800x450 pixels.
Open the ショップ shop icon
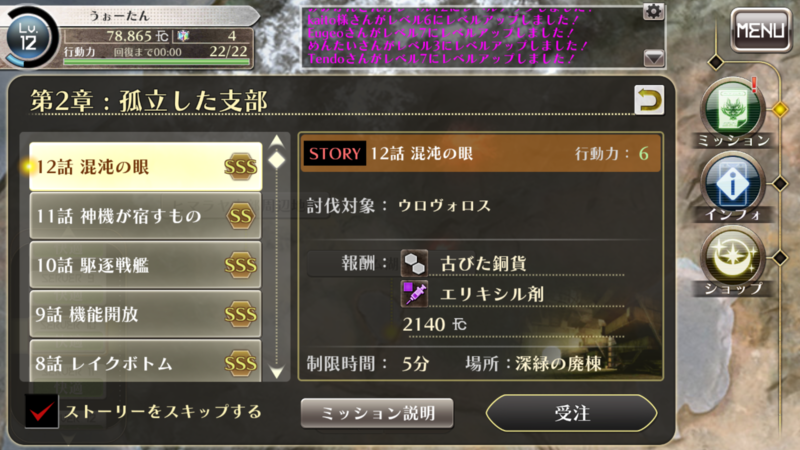pos(733,258)
